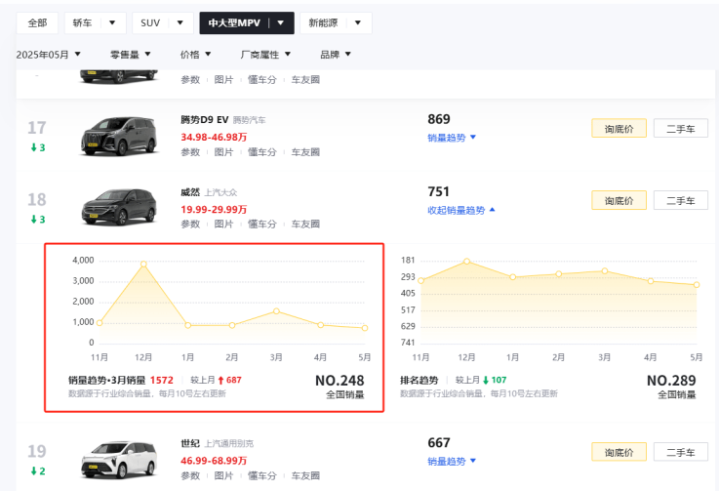The image size is (719, 491).
Task: Open 参数 for 腾势D9 EV
Action: tap(190, 152)
